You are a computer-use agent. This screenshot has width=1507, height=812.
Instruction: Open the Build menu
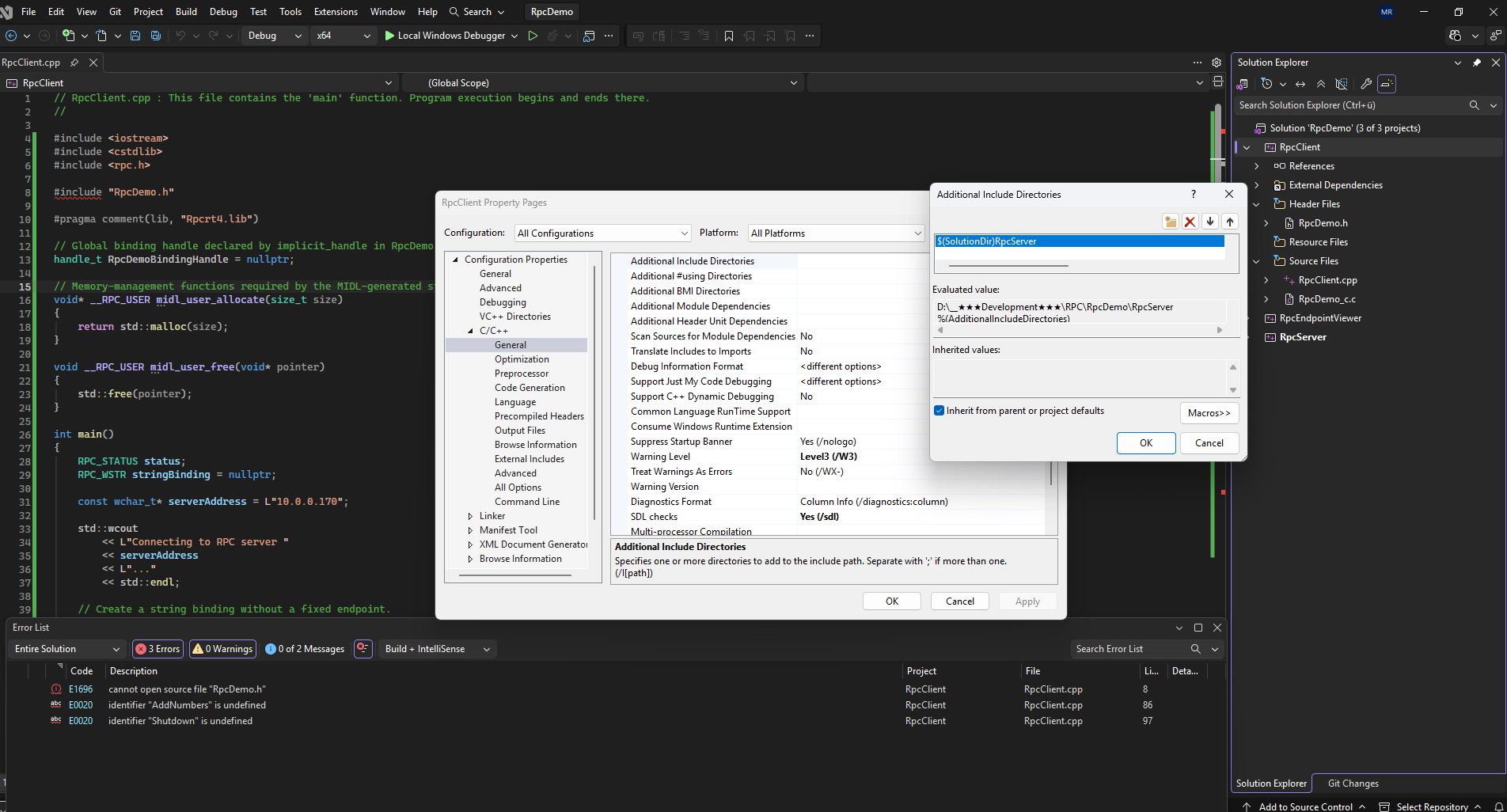tap(186, 12)
